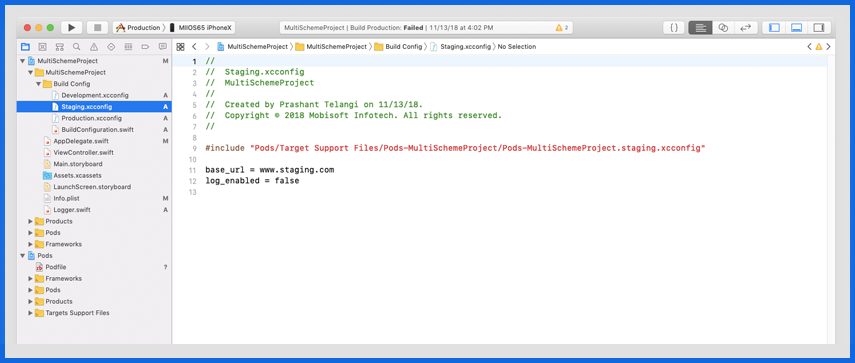855x363 pixels.
Task: Click MultiSchemeProject project in jump bar
Action: coord(252,47)
